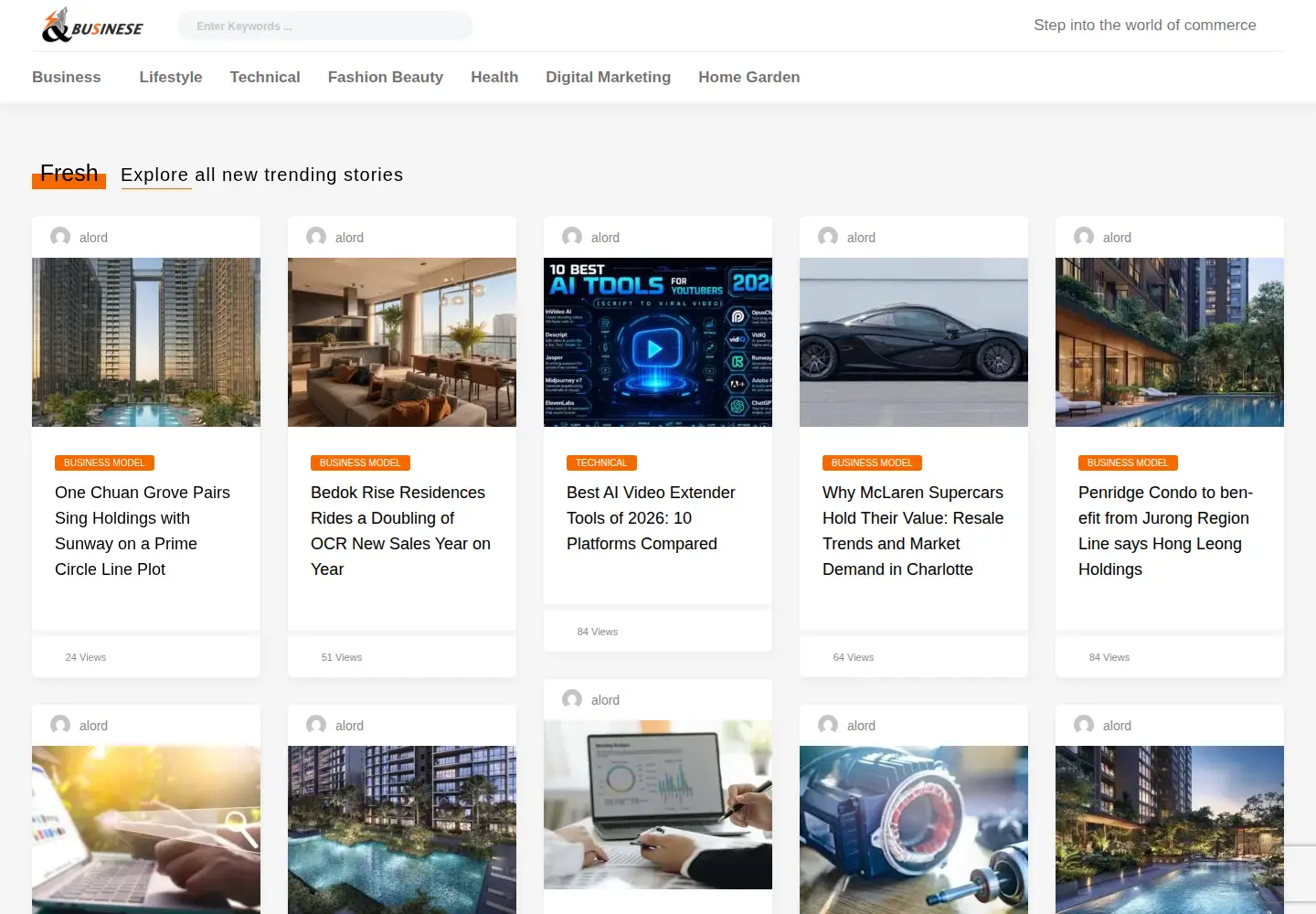
Task: Click the Businese site logo
Action: 92,26
